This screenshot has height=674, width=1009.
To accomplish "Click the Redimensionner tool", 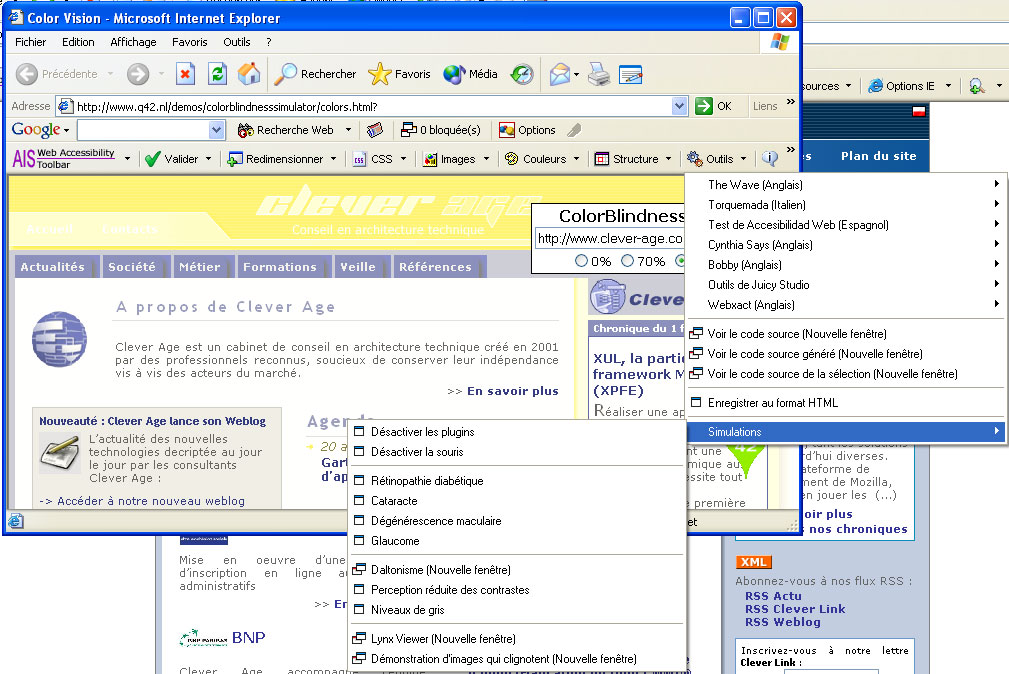I will 275,159.
